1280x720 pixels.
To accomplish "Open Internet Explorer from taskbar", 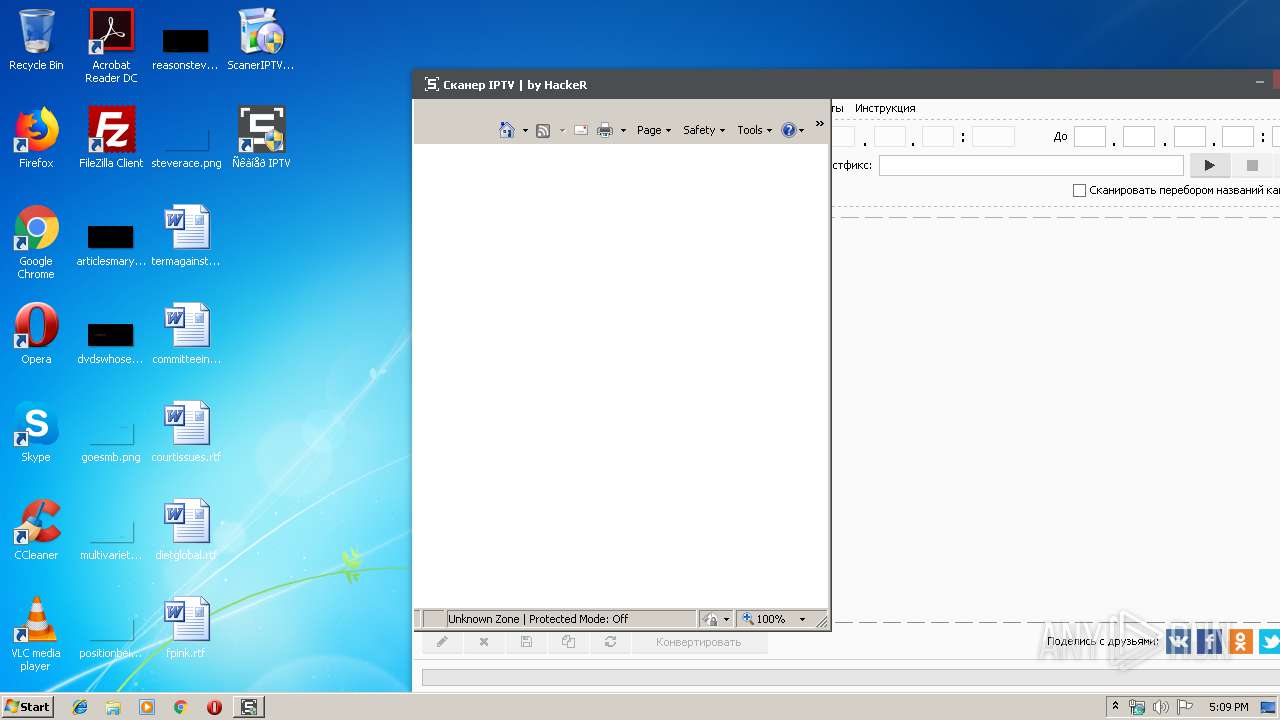I will (x=80, y=707).
